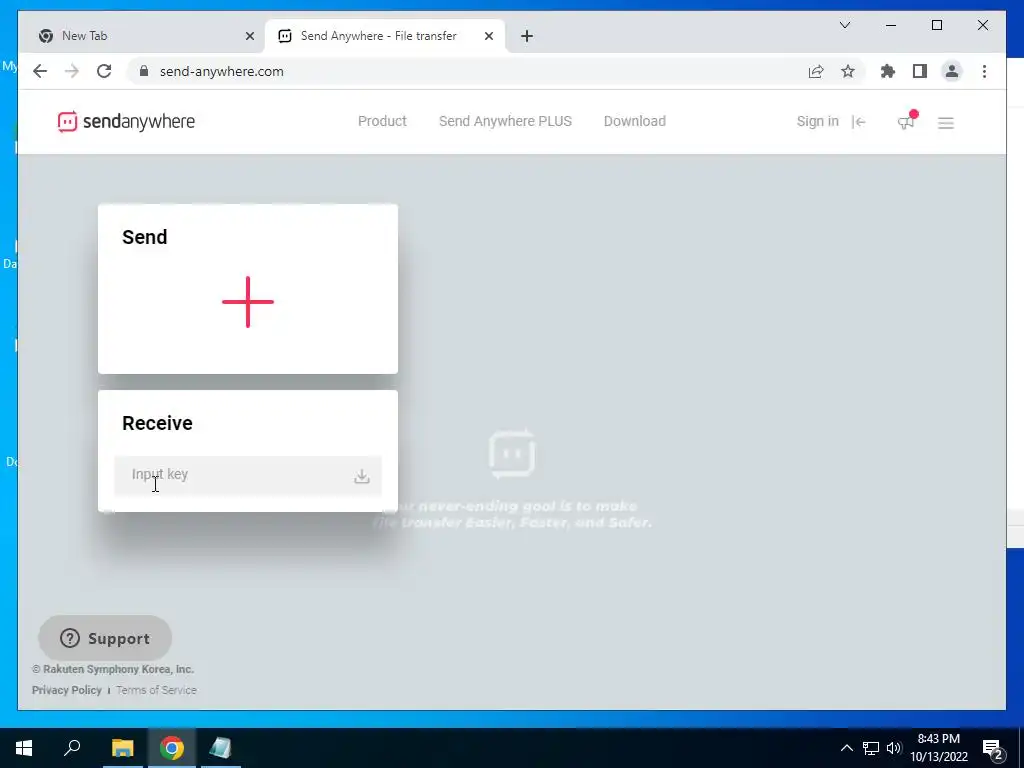This screenshot has height=768, width=1024.
Task: Open the hamburger menu on Send Anywhere
Action: [x=946, y=123]
